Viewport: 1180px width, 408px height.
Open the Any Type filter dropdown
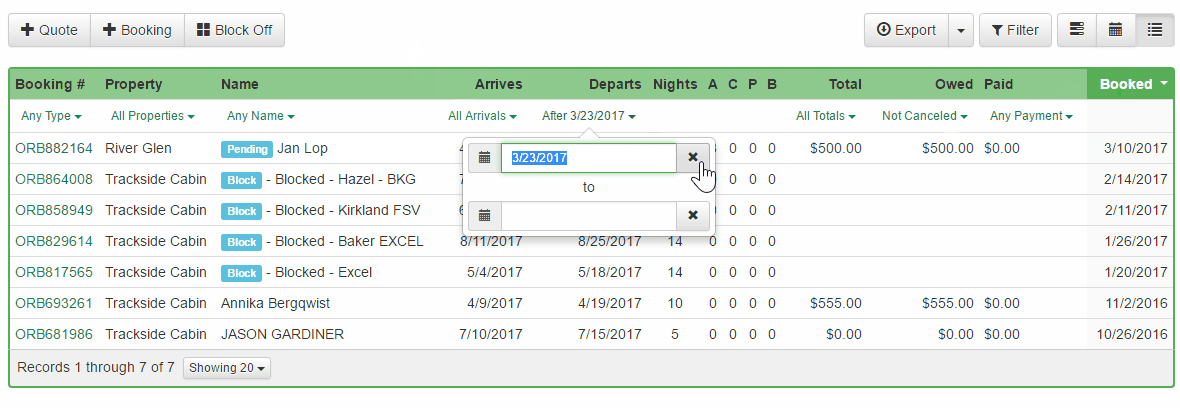point(51,116)
